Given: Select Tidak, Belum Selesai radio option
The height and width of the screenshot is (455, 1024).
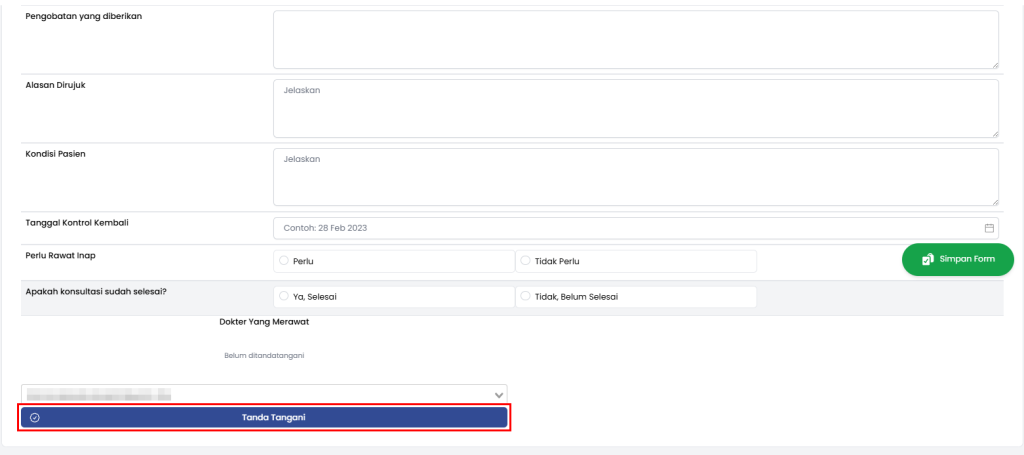Looking at the screenshot, I should click(x=526, y=297).
